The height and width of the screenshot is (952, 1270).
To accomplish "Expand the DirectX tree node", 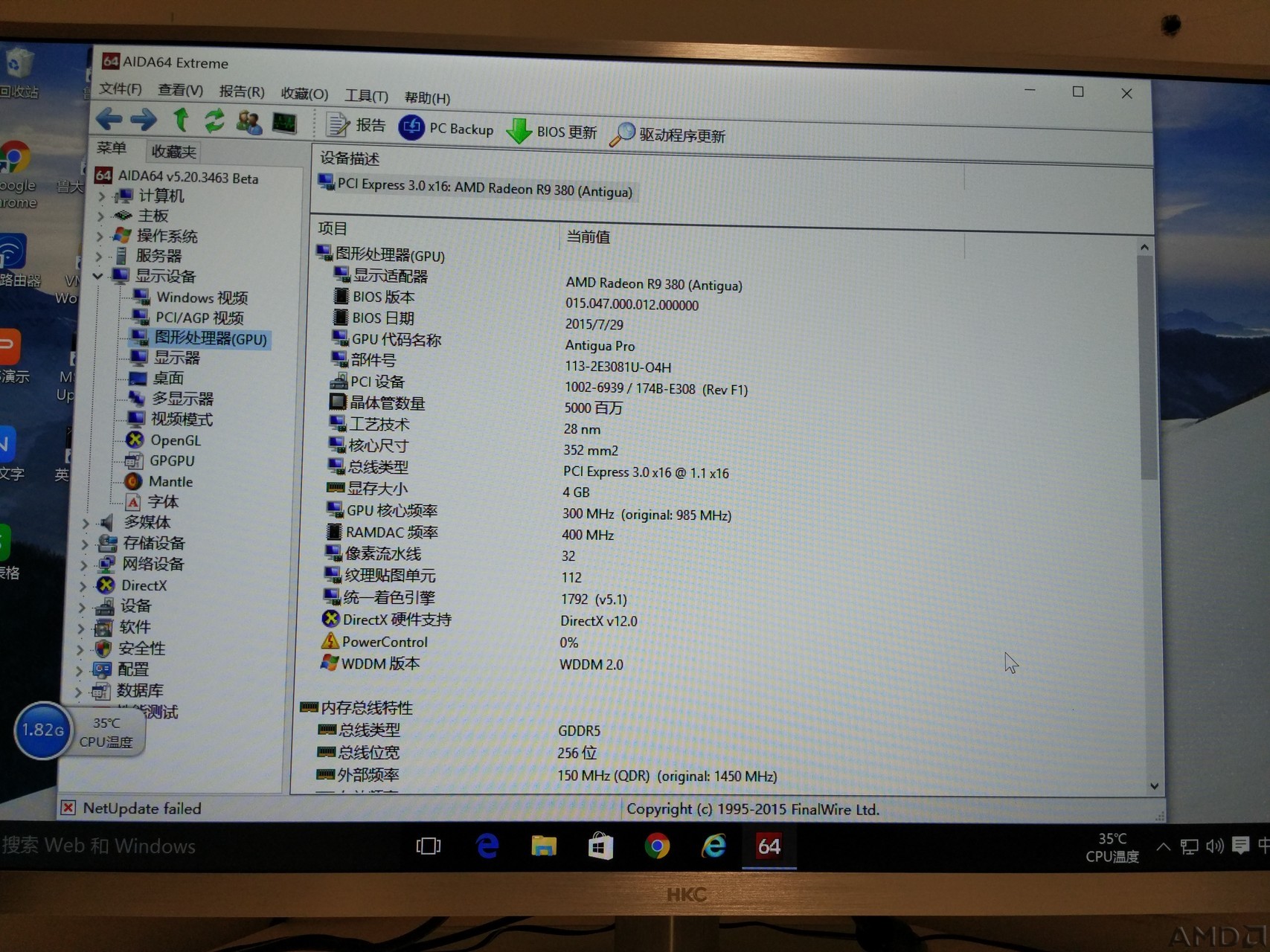I will coord(82,586).
